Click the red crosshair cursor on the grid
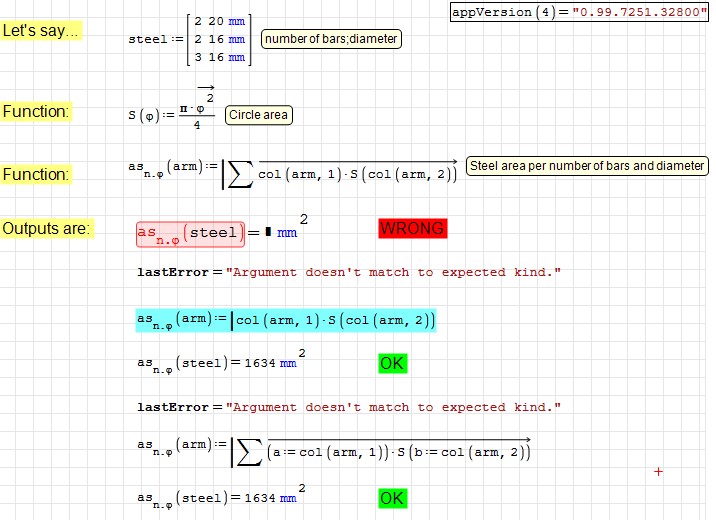 (658, 470)
